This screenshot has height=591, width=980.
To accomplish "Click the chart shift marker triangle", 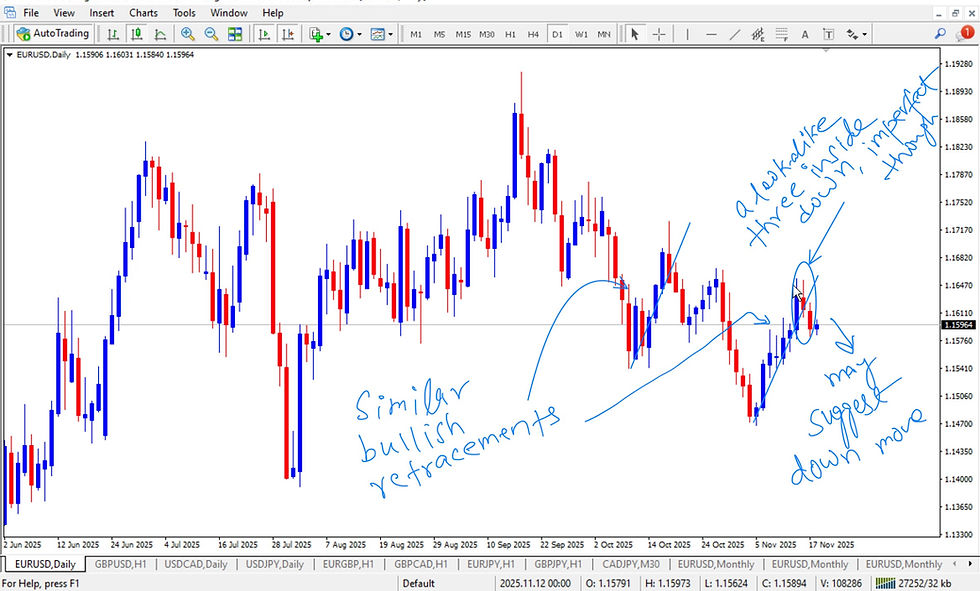I will tap(826, 50).
